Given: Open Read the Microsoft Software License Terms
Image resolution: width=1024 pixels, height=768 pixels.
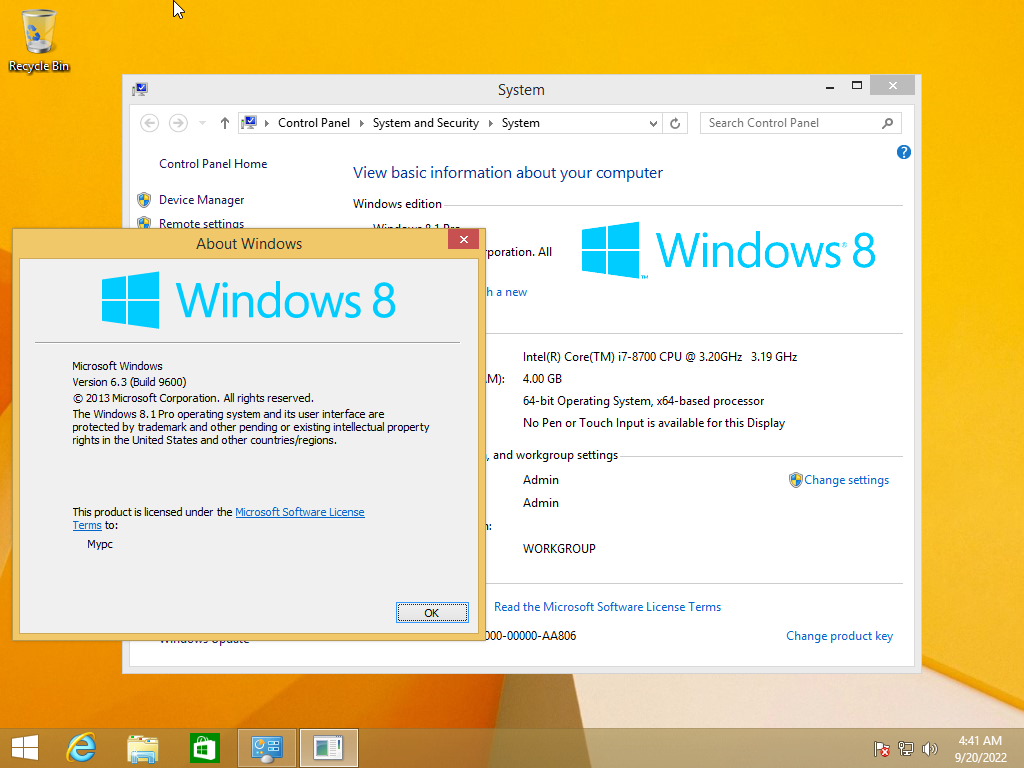Looking at the screenshot, I should 607,607.
